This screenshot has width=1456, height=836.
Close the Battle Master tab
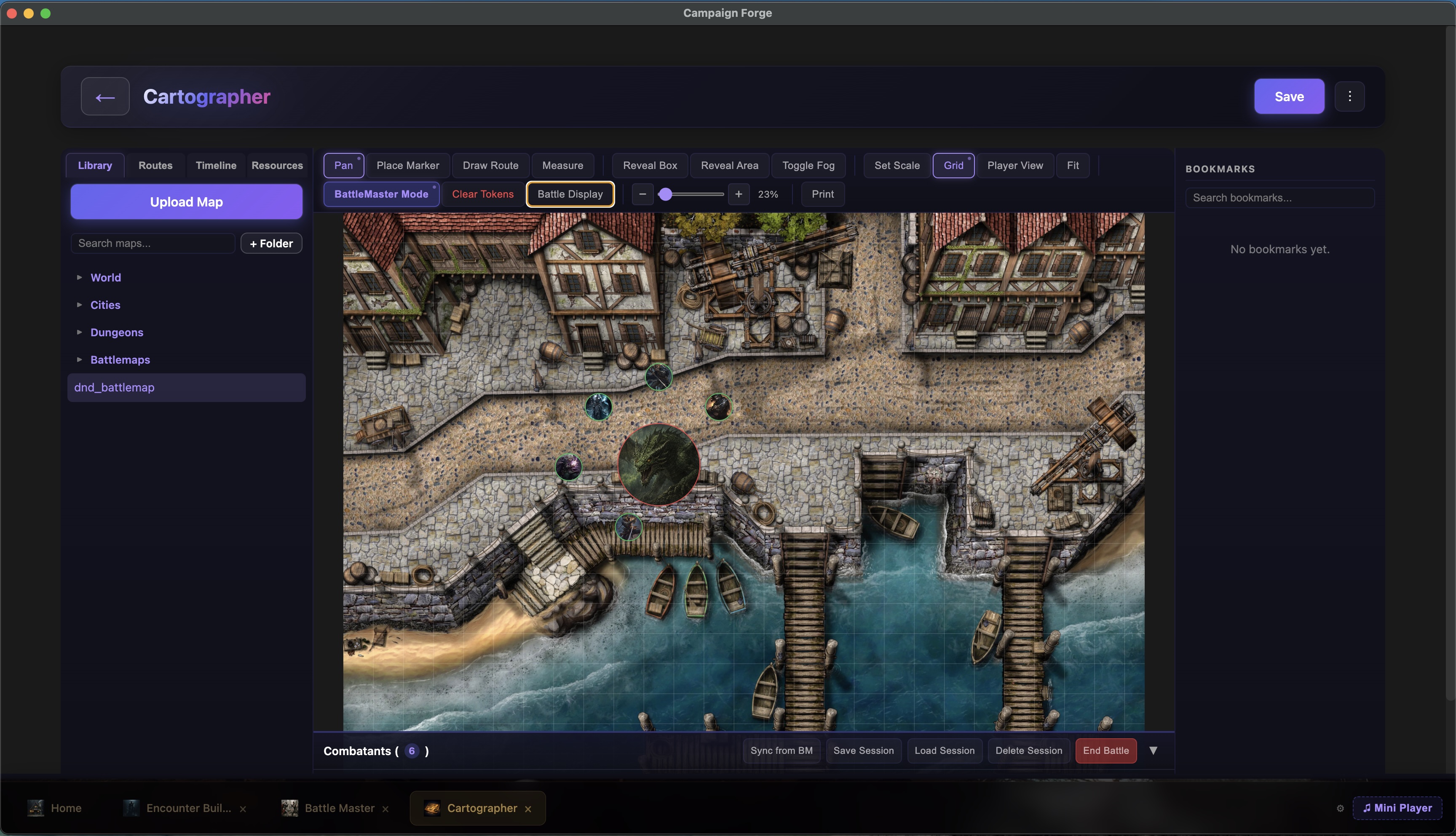point(385,809)
